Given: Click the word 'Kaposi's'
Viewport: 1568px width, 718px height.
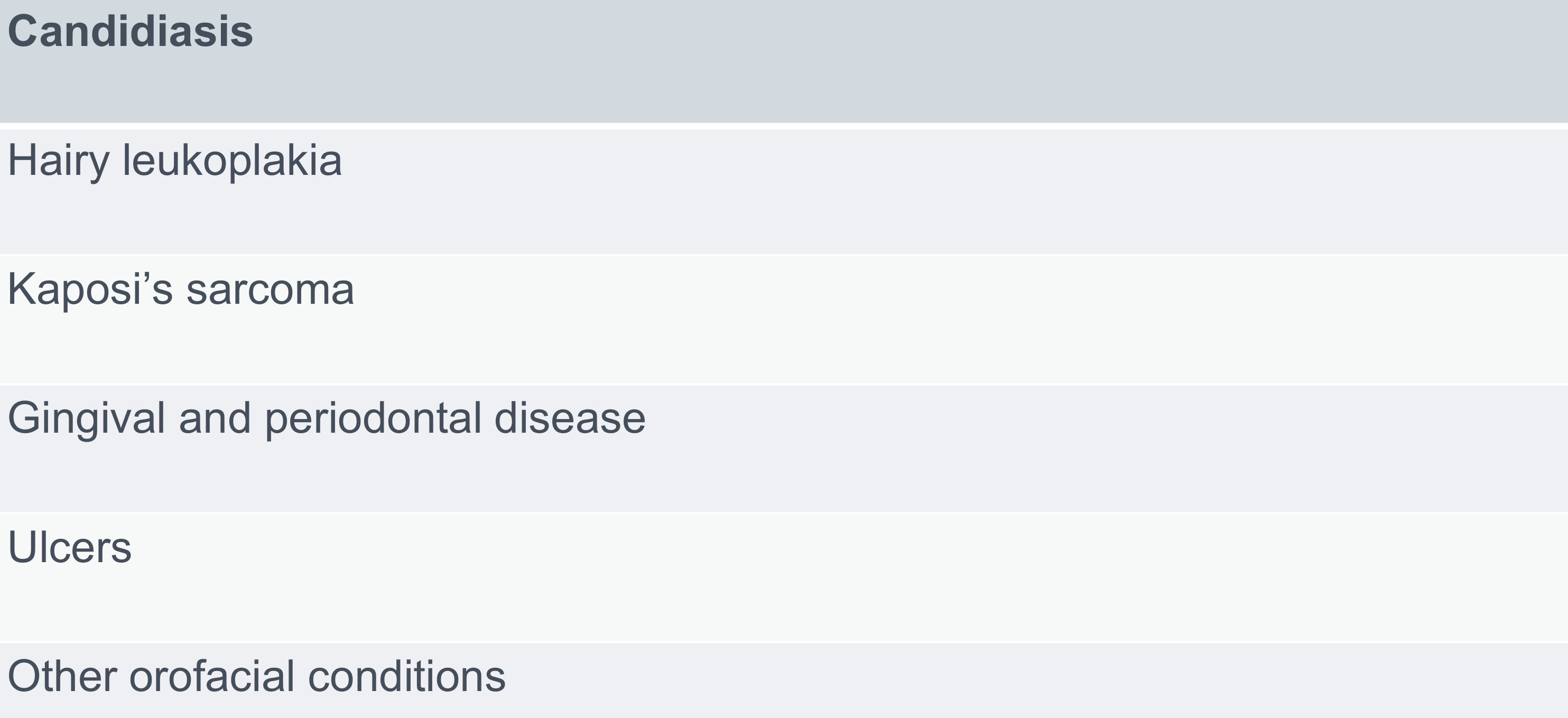Looking at the screenshot, I should [90, 290].
